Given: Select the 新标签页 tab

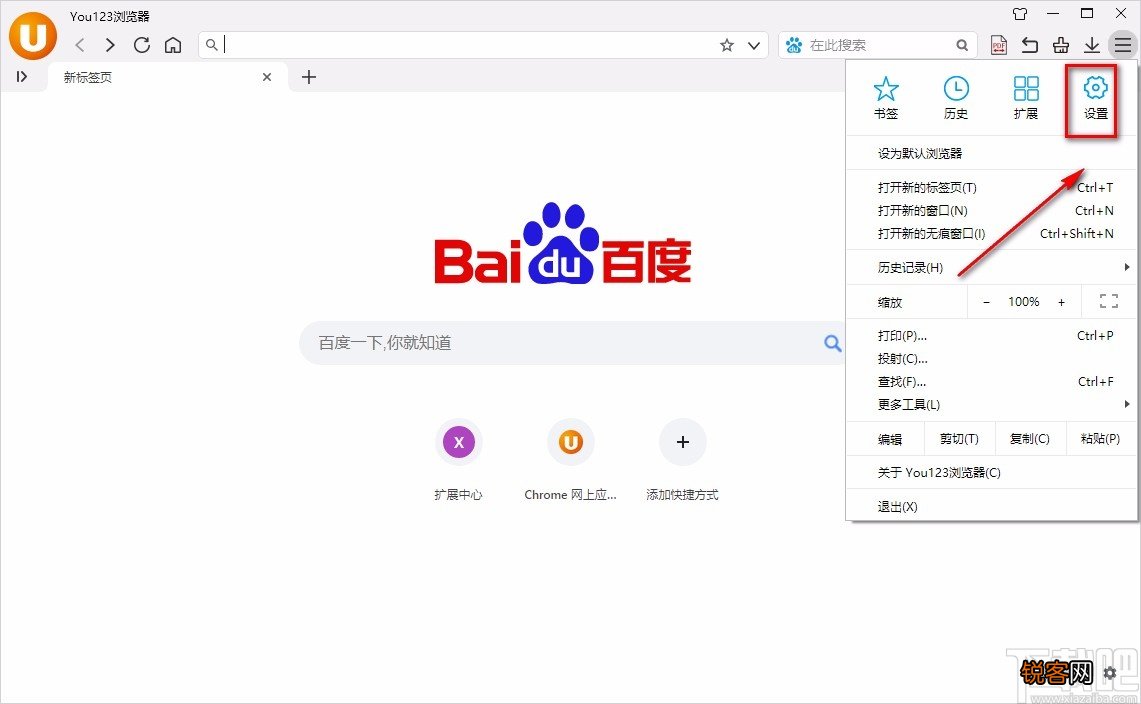Looking at the screenshot, I should 167,77.
